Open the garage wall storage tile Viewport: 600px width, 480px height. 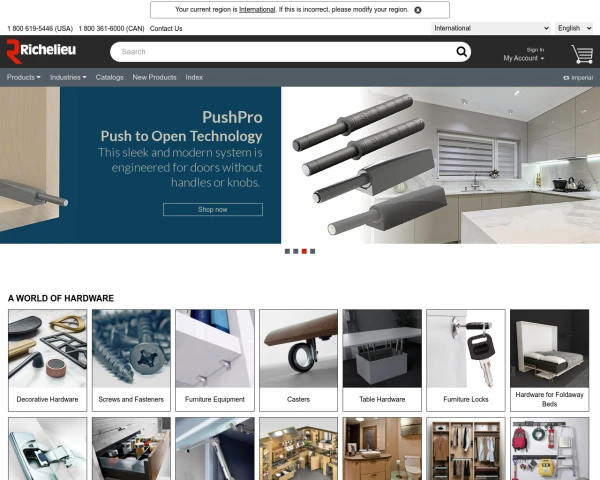click(x=549, y=449)
